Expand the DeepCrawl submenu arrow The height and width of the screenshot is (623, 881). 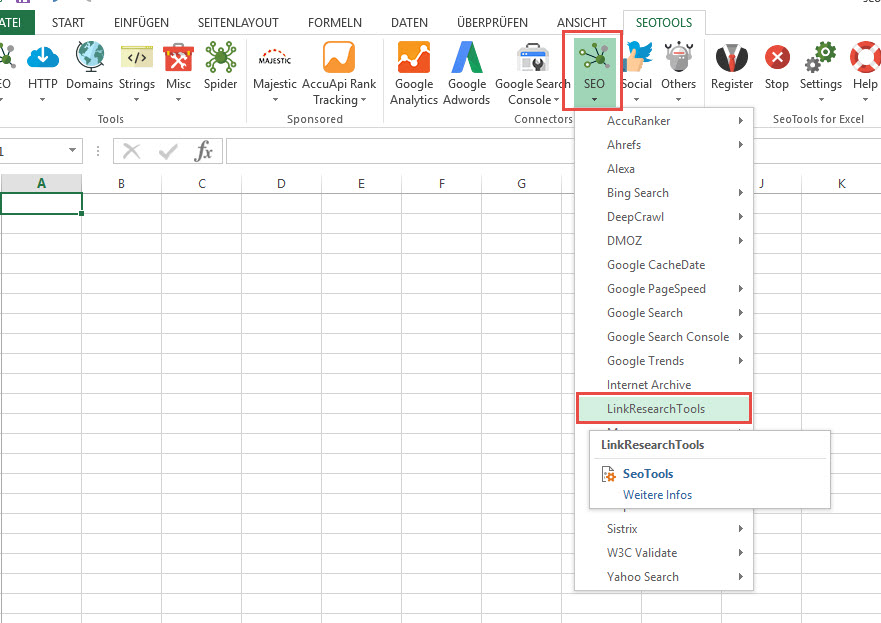(x=741, y=217)
